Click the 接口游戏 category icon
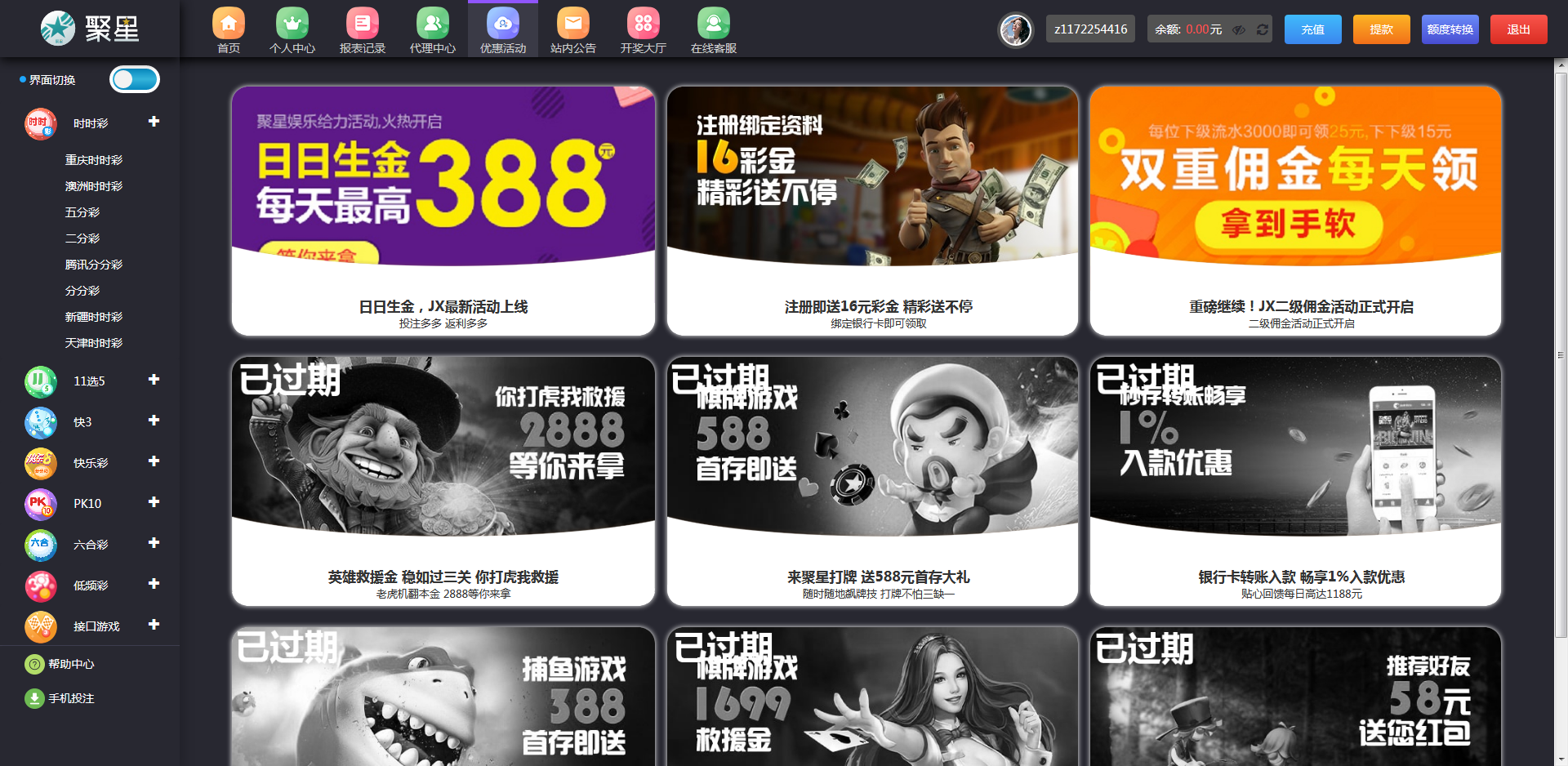 [41, 626]
